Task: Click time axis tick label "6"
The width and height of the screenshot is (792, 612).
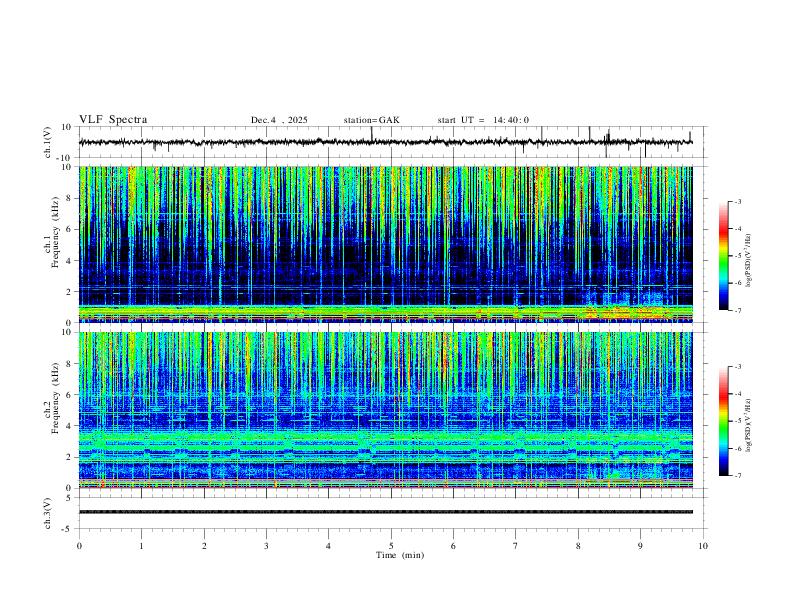Action: [x=453, y=546]
